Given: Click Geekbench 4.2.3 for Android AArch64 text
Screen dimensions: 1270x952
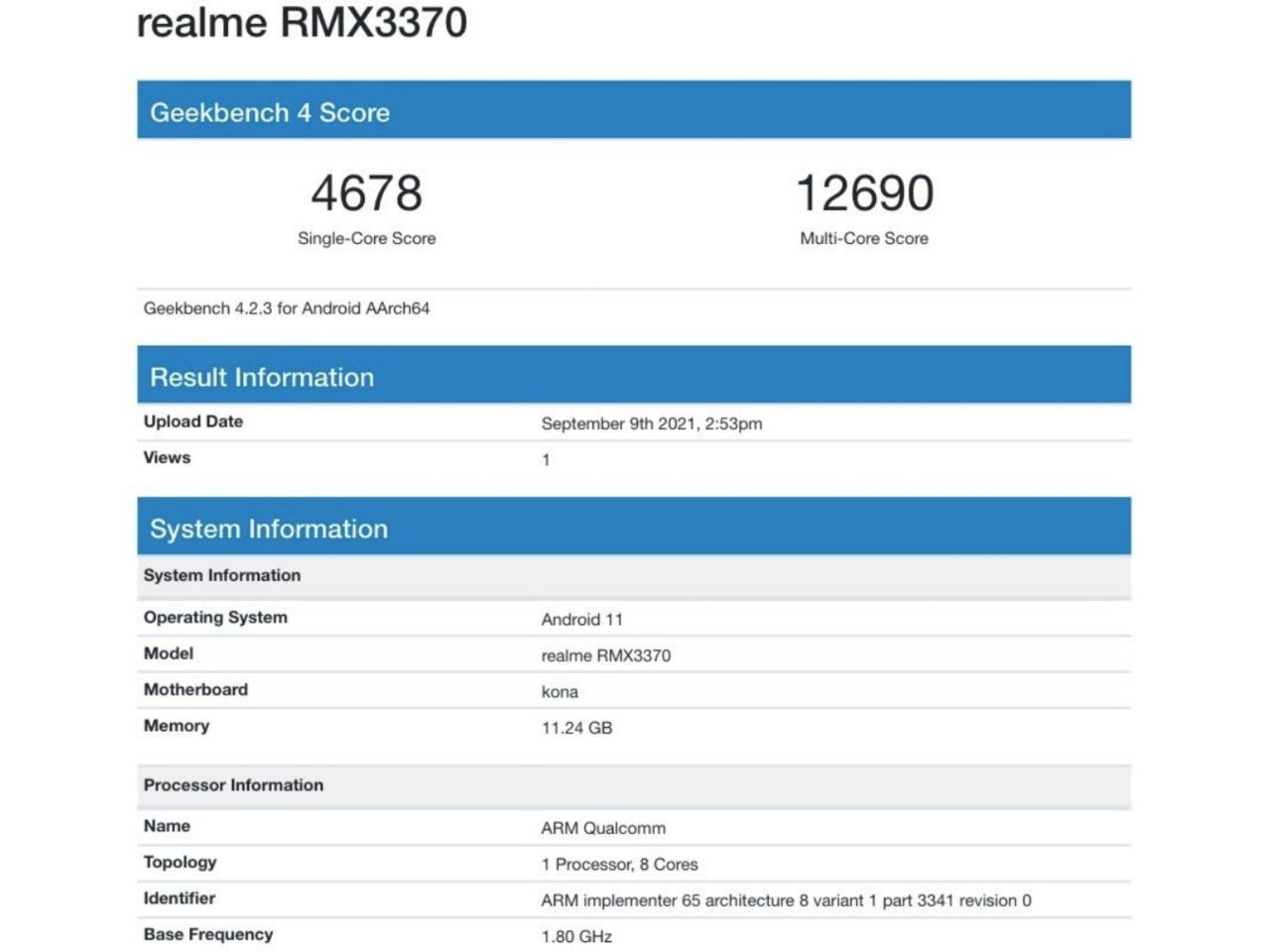Looking at the screenshot, I should 287,308.
